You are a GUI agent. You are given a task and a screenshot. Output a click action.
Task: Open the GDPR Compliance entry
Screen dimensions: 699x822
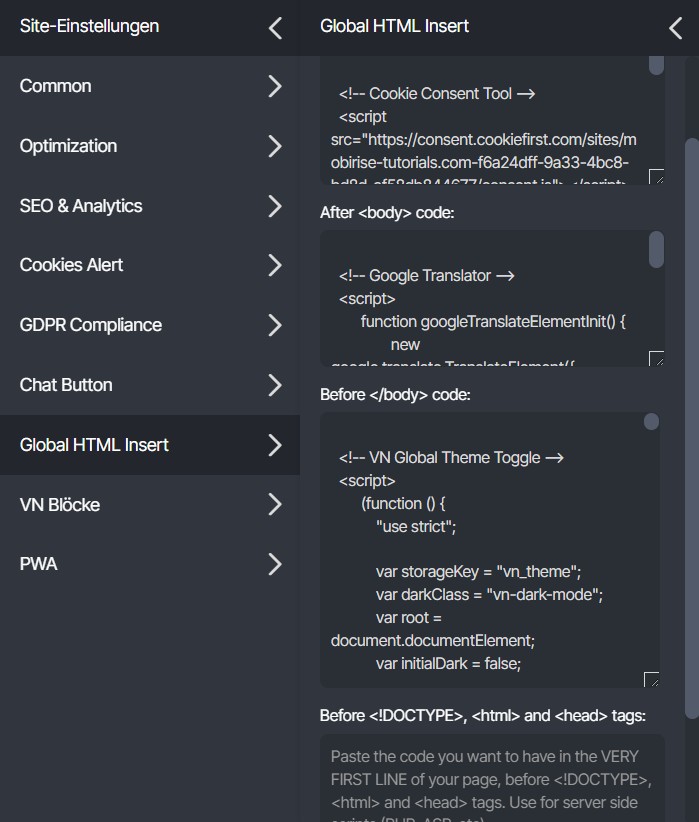[x=150, y=325]
